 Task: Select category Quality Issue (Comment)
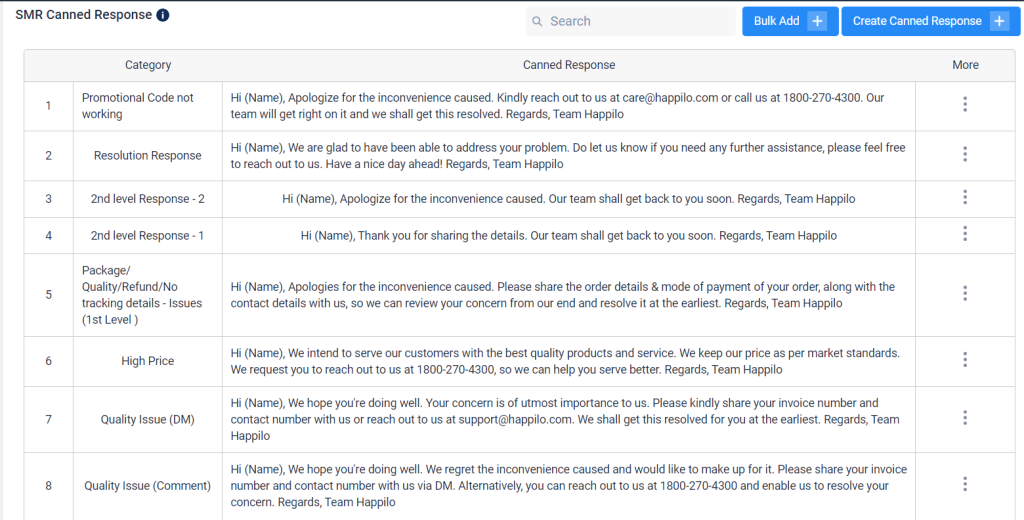point(148,485)
